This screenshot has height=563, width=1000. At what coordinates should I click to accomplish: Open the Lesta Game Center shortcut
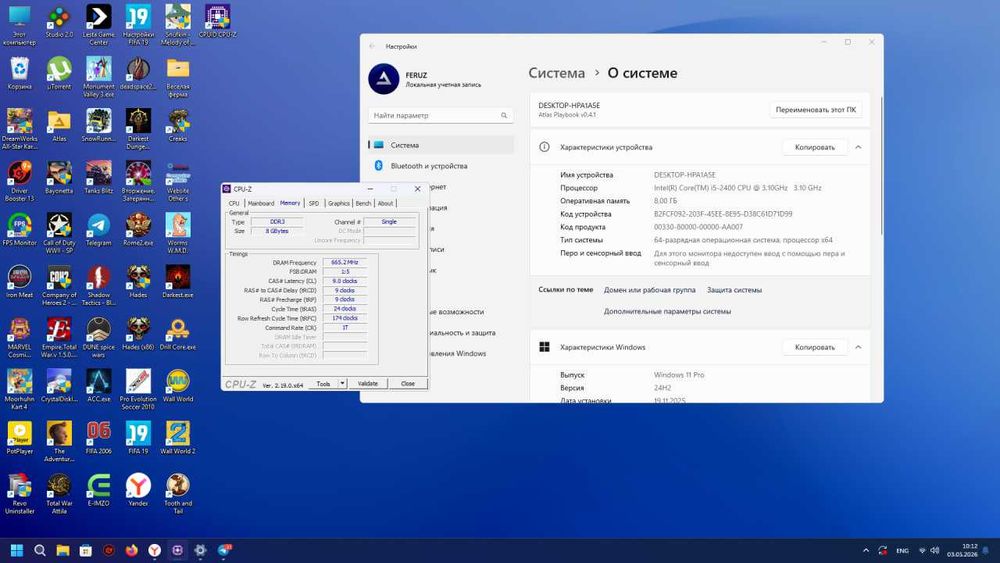click(x=98, y=26)
